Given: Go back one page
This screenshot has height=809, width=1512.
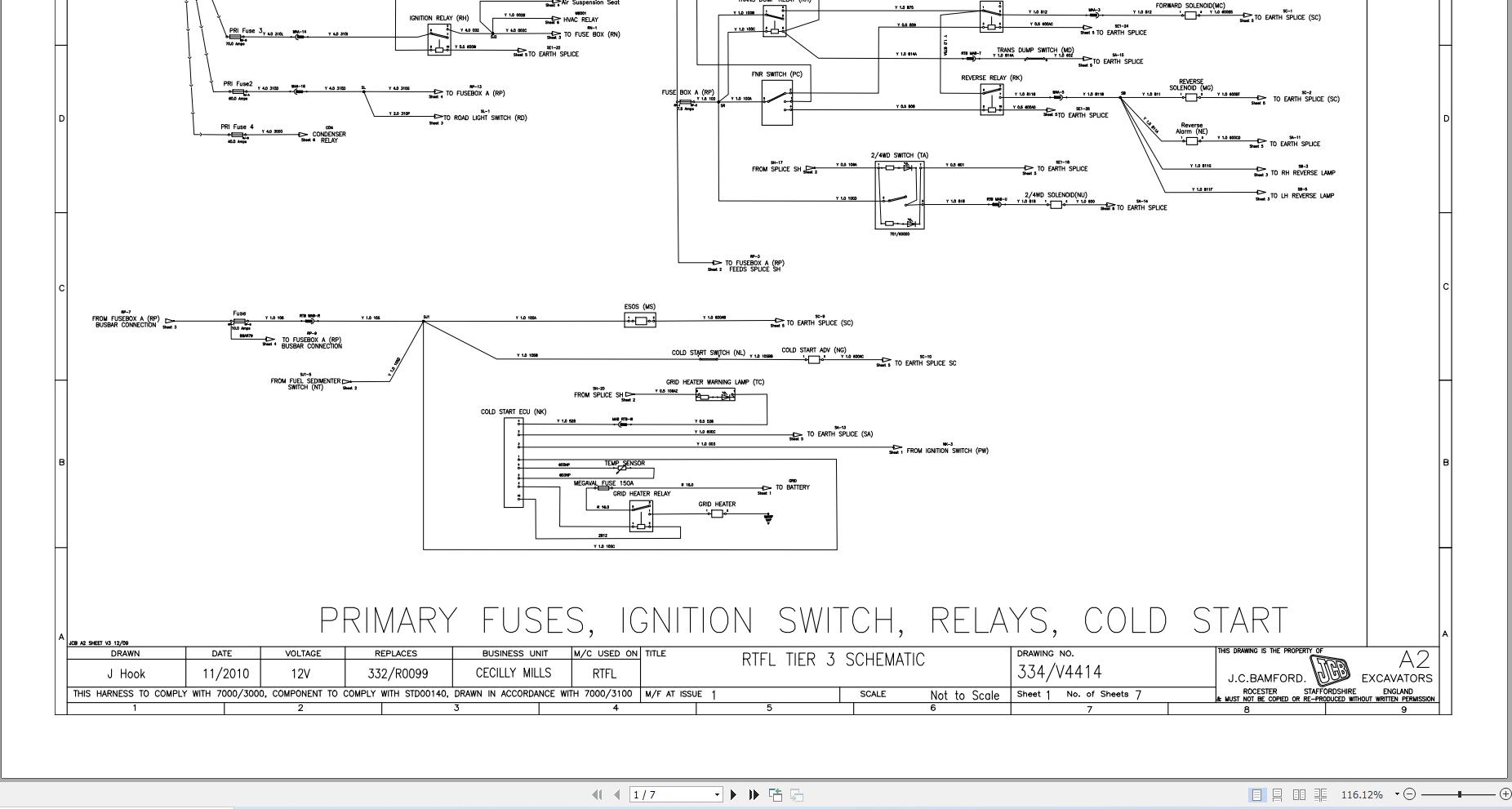Looking at the screenshot, I should pyautogui.click(x=618, y=793).
